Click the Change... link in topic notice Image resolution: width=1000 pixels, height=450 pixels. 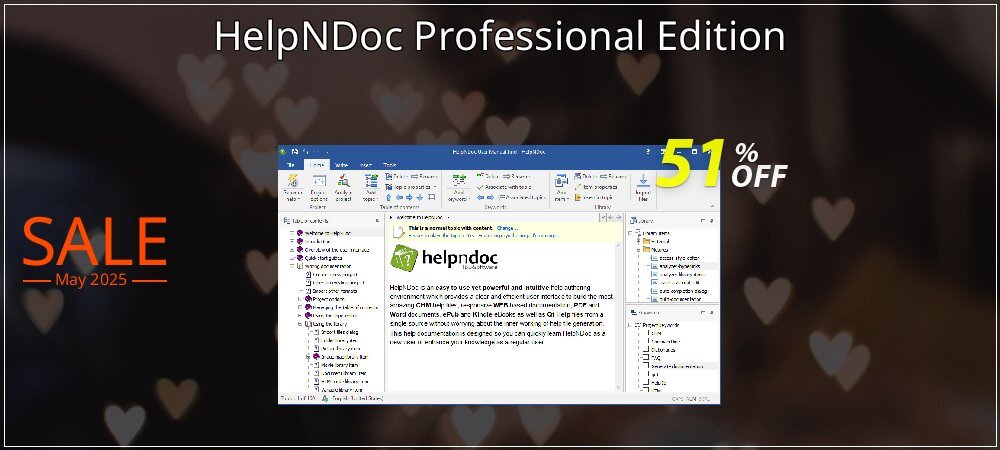507,228
